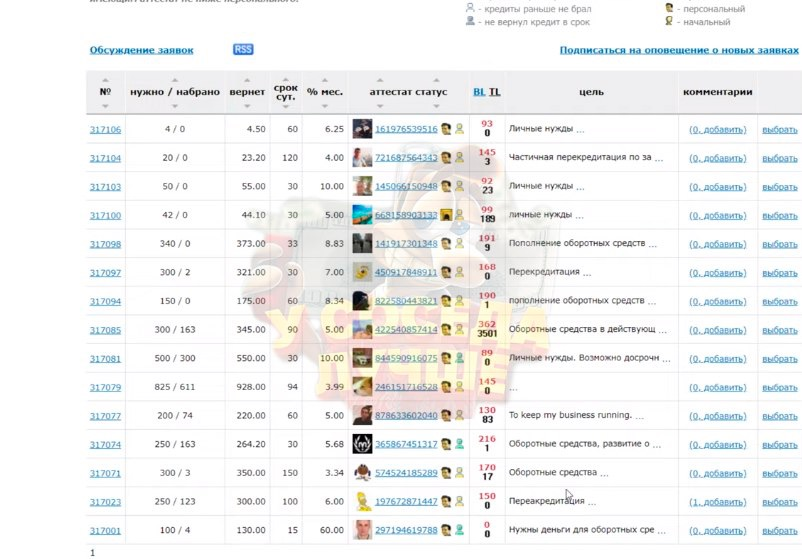Open comments (1, добавить) for request 317023
Image resolution: width=802 pixels, height=559 pixels.
[718, 503]
